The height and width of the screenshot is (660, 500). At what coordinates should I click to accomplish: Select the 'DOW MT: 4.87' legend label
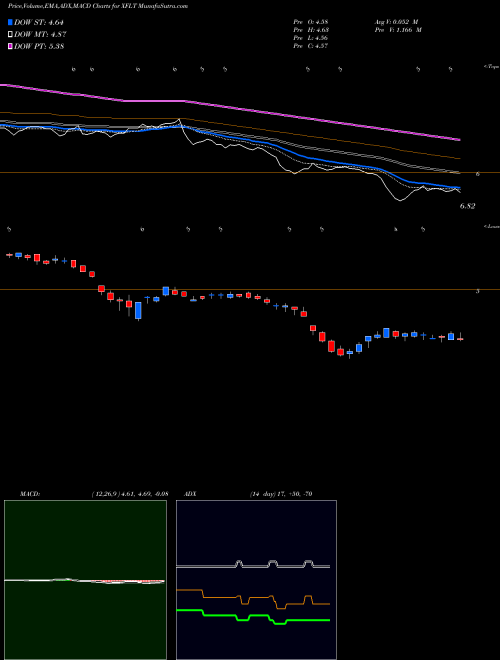(40, 35)
